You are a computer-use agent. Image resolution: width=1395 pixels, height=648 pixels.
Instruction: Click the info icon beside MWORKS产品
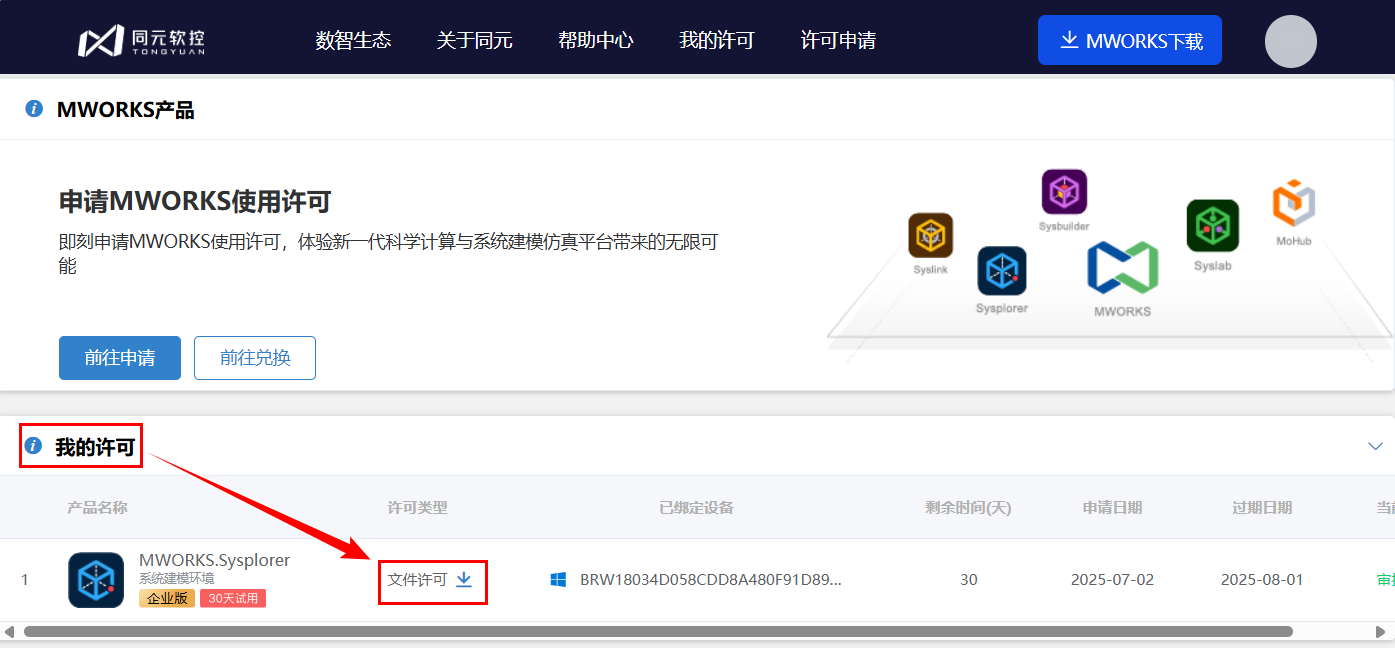[x=34, y=109]
